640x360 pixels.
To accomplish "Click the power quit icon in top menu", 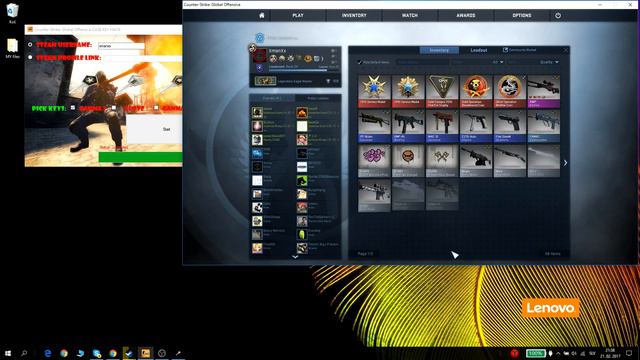I will (558, 16).
